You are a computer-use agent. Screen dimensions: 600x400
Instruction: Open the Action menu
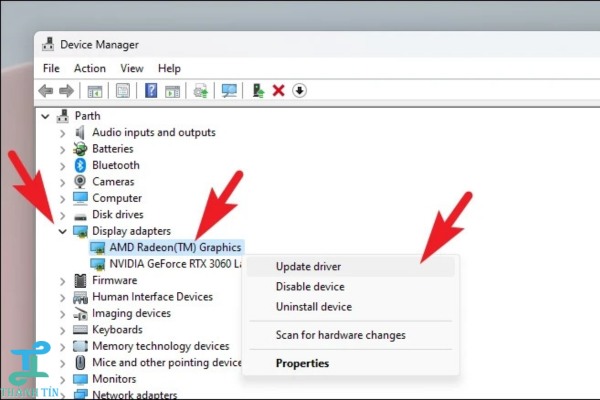(90, 68)
